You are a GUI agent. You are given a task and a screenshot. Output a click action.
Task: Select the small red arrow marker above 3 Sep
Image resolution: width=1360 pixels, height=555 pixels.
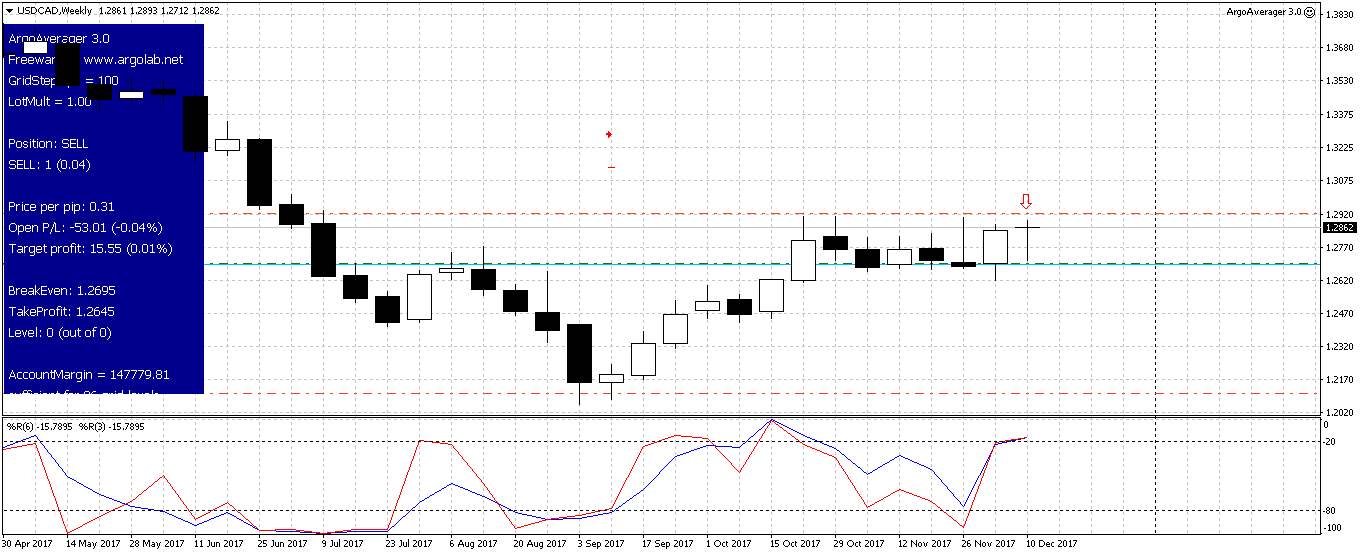click(x=609, y=134)
